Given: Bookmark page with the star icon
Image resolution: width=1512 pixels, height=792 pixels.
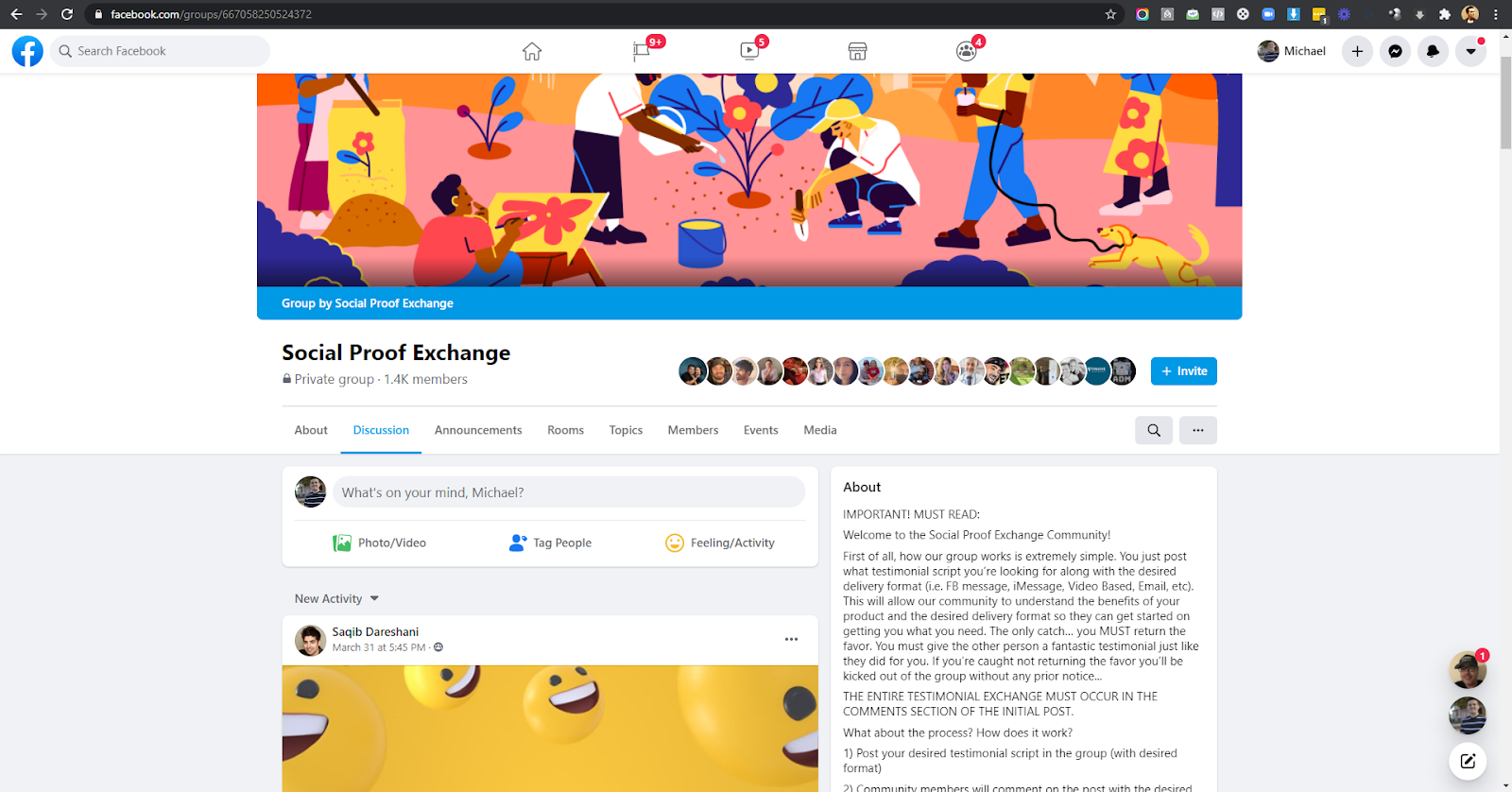Looking at the screenshot, I should 1110,14.
